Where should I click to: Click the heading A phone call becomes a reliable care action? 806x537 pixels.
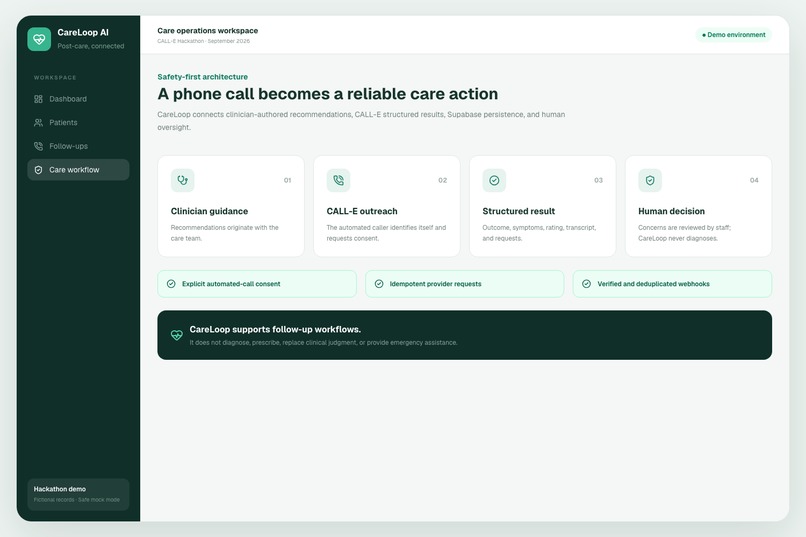[x=327, y=94]
